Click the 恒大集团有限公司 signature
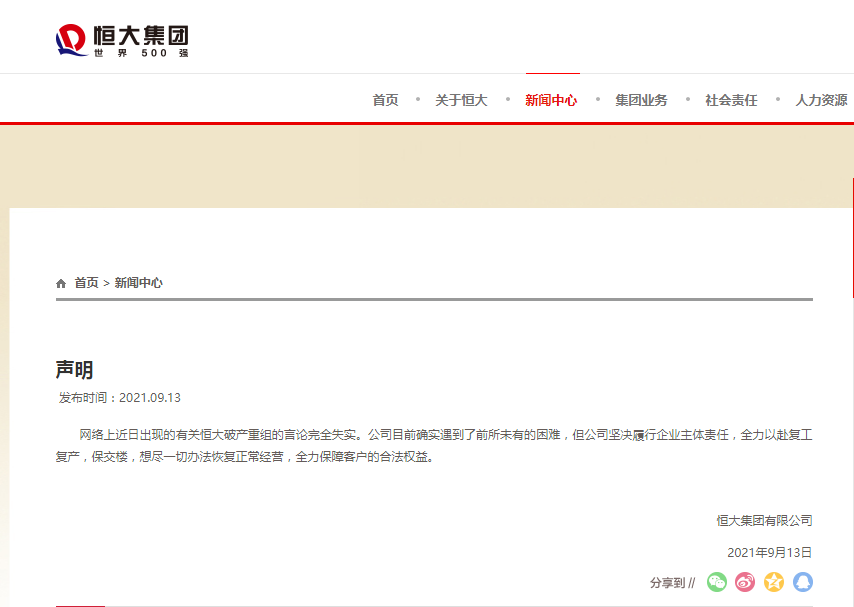Viewport: 854px width, 607px height. tap(764, 520)
